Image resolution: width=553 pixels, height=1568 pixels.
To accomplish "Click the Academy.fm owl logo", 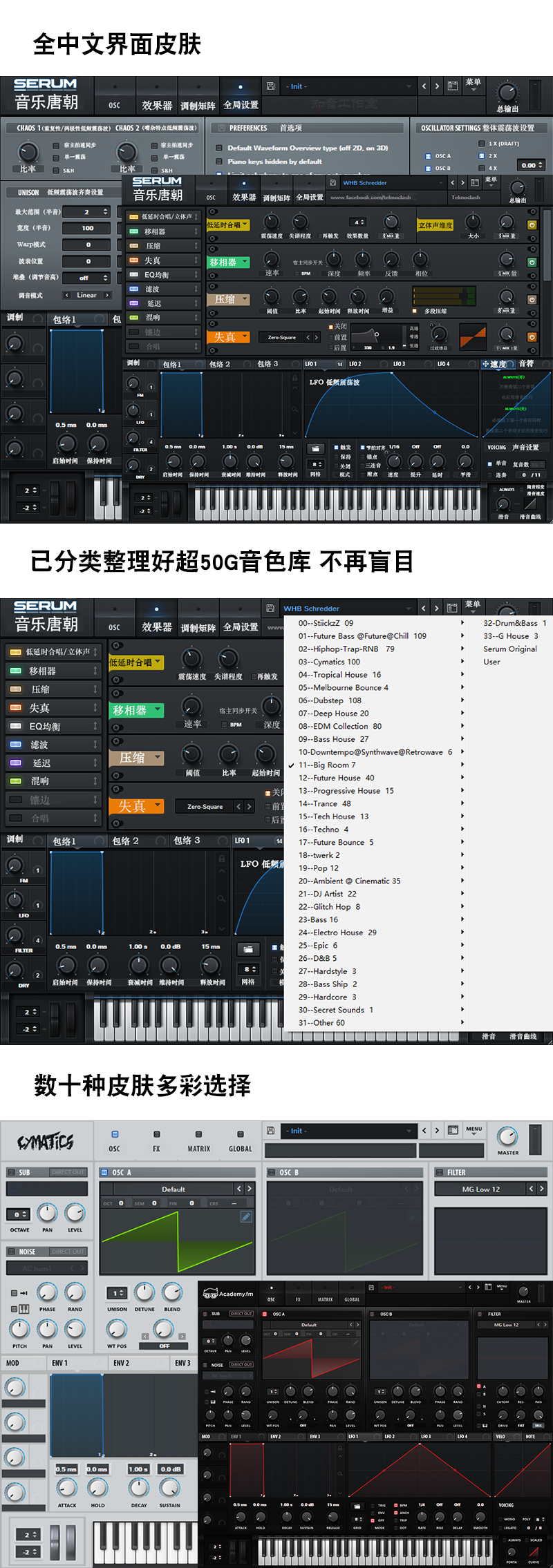I will 210,1294.
